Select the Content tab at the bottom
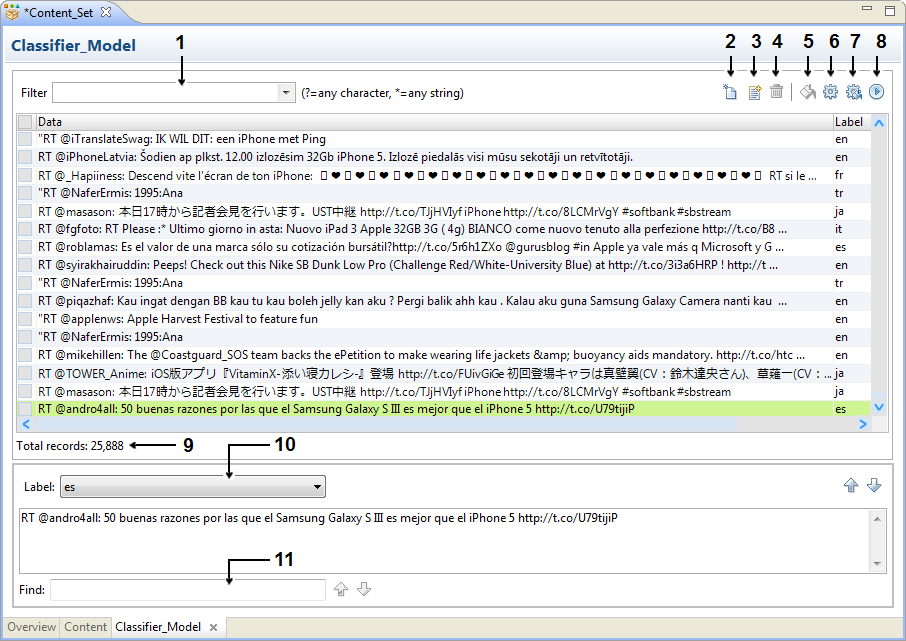Viewport: 906px width, 641px height. 85,627
